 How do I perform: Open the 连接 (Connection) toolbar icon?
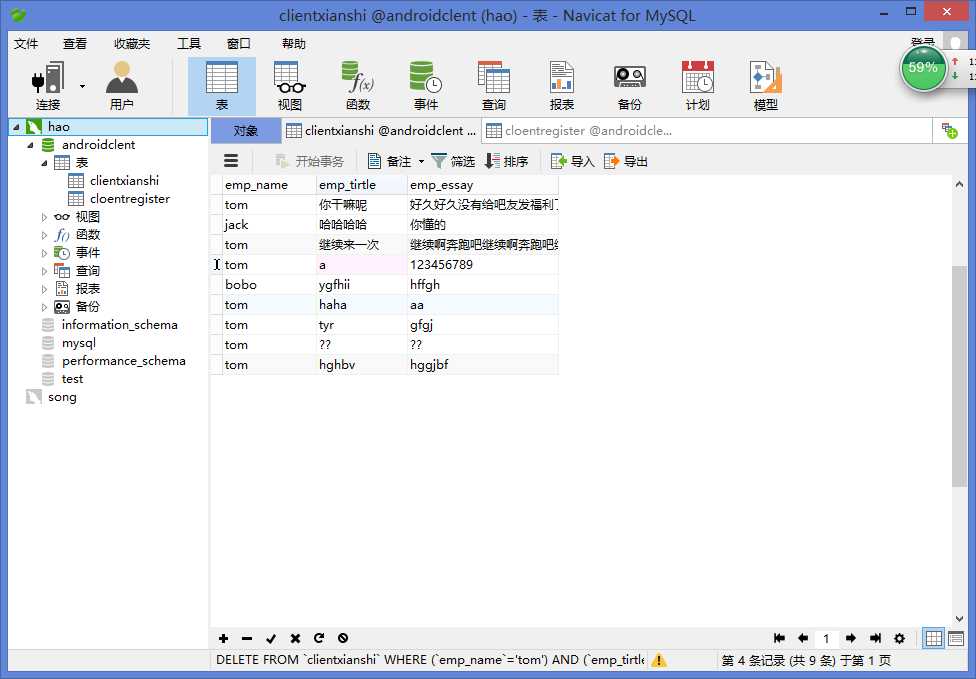[x=49, y=86]
